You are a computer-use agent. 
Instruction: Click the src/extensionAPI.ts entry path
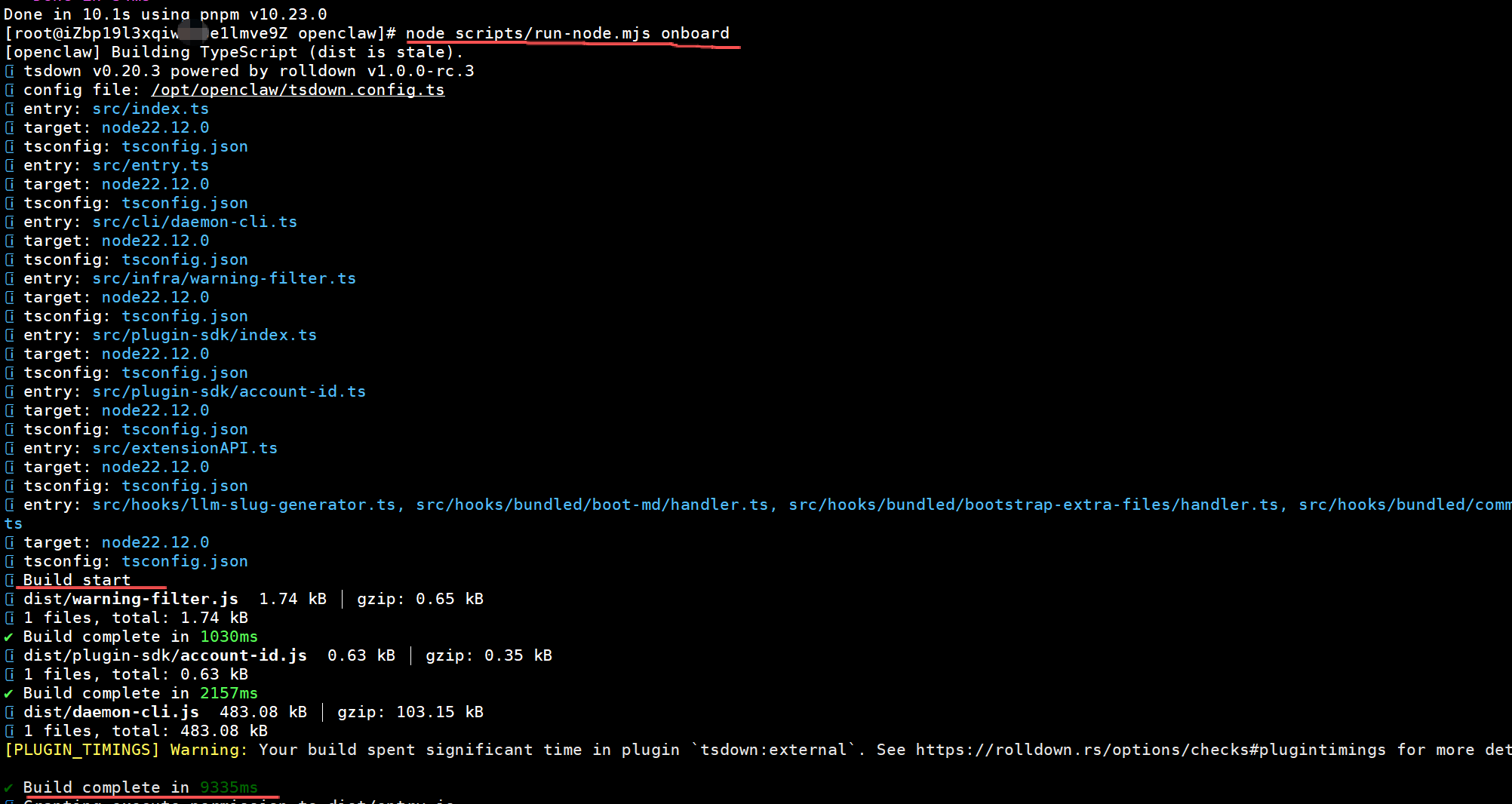tap(185, 449)
